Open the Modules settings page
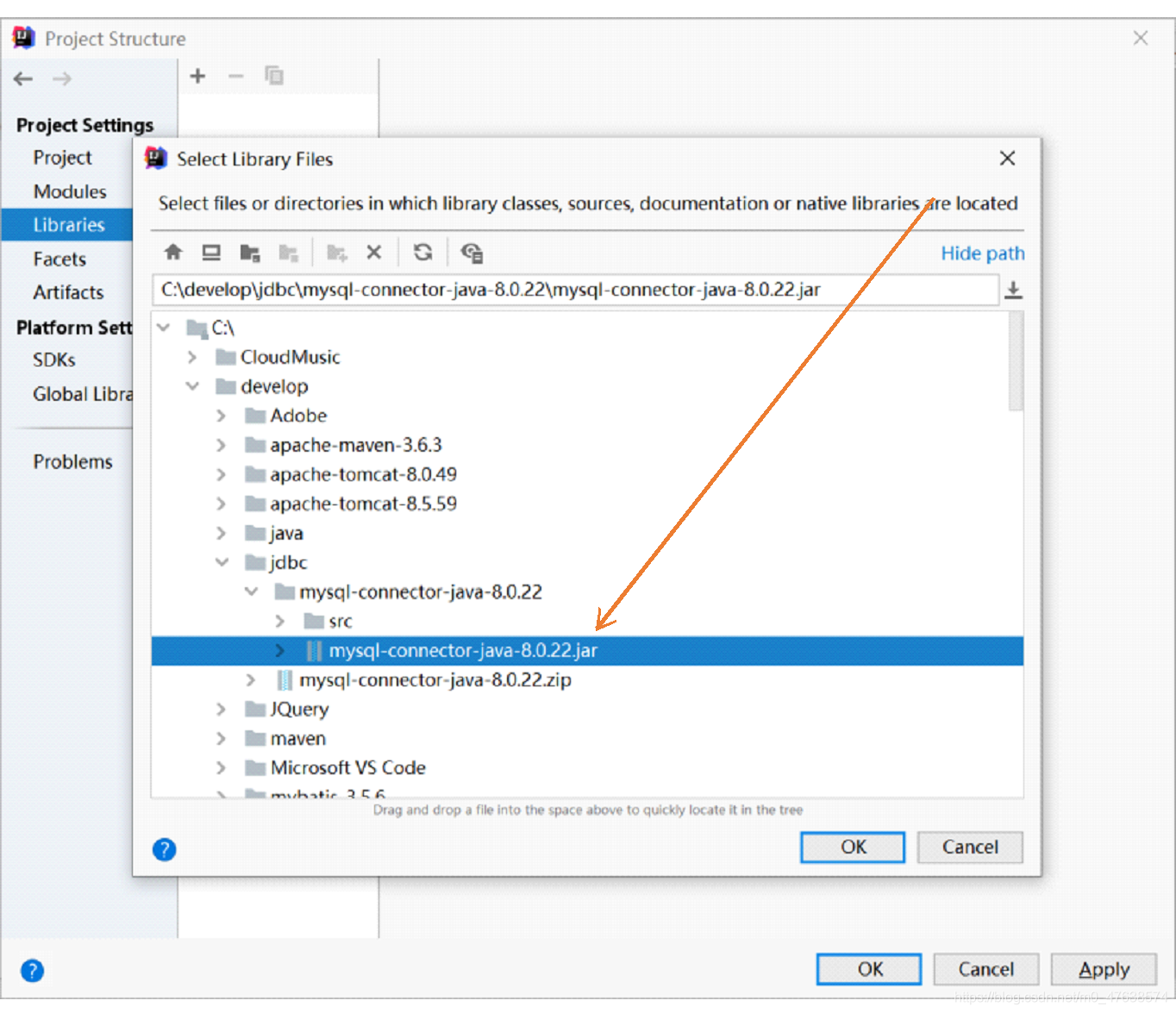The image size is (1176, 1013). click(x=70, y=191)
